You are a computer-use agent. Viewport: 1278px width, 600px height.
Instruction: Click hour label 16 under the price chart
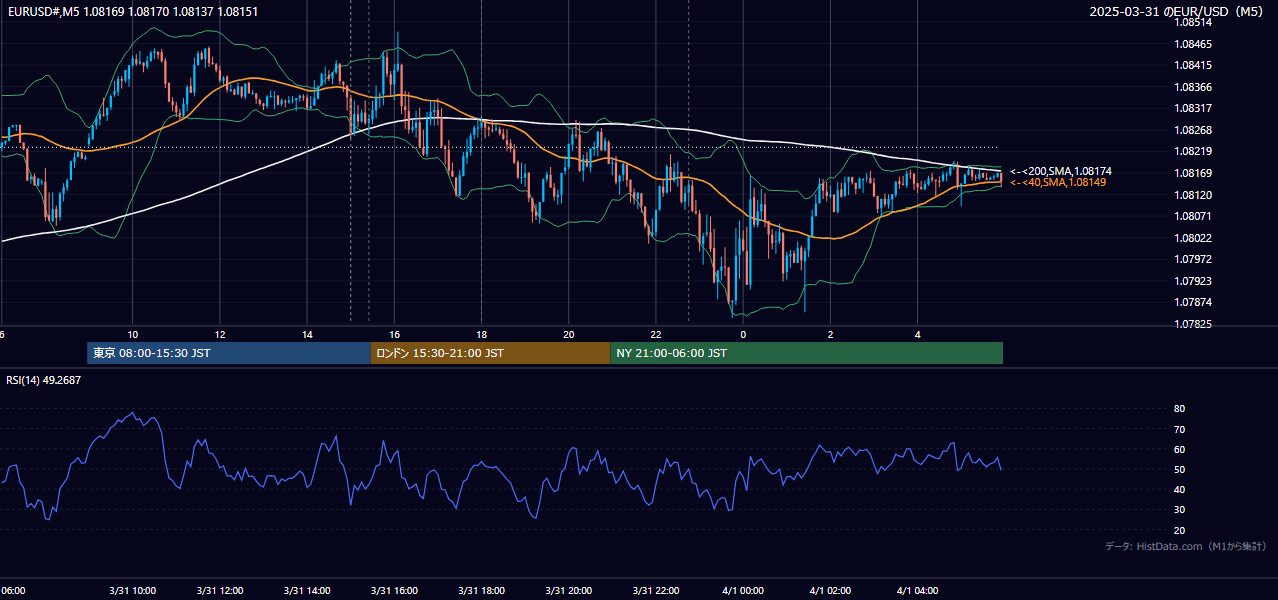(x=394, y=334)
